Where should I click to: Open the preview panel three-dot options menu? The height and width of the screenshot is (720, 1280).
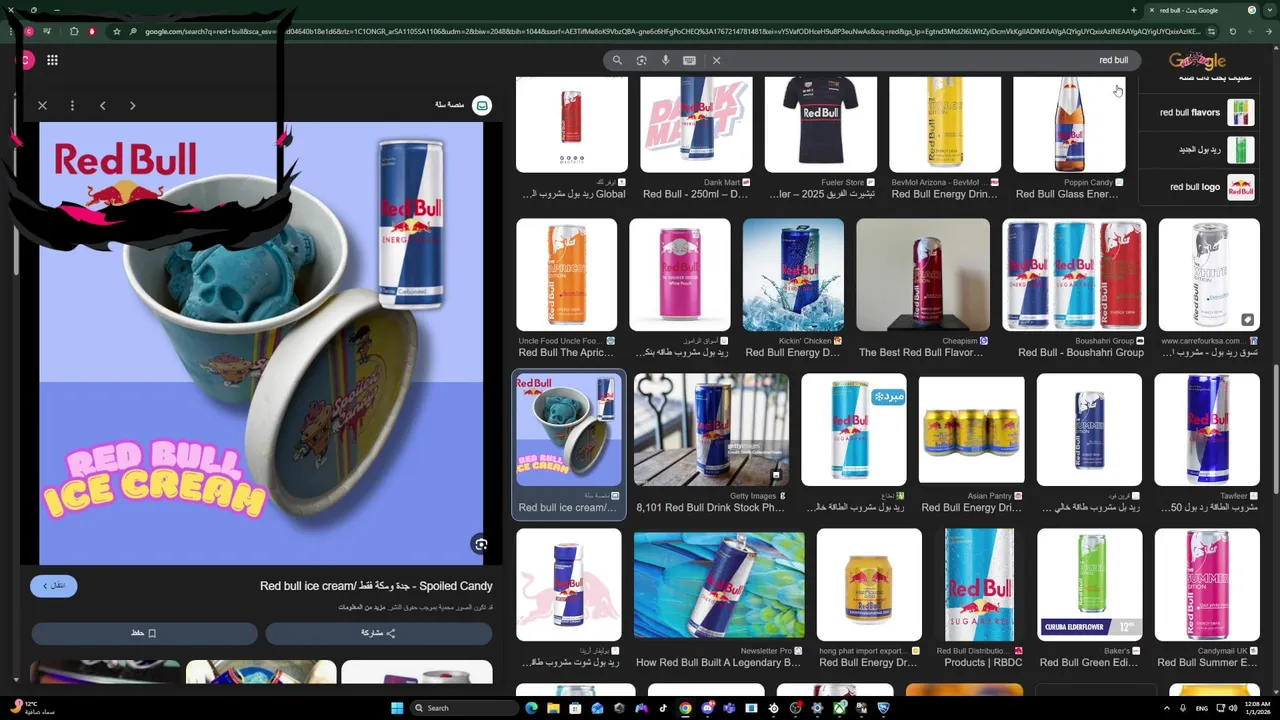pos(72,105)
